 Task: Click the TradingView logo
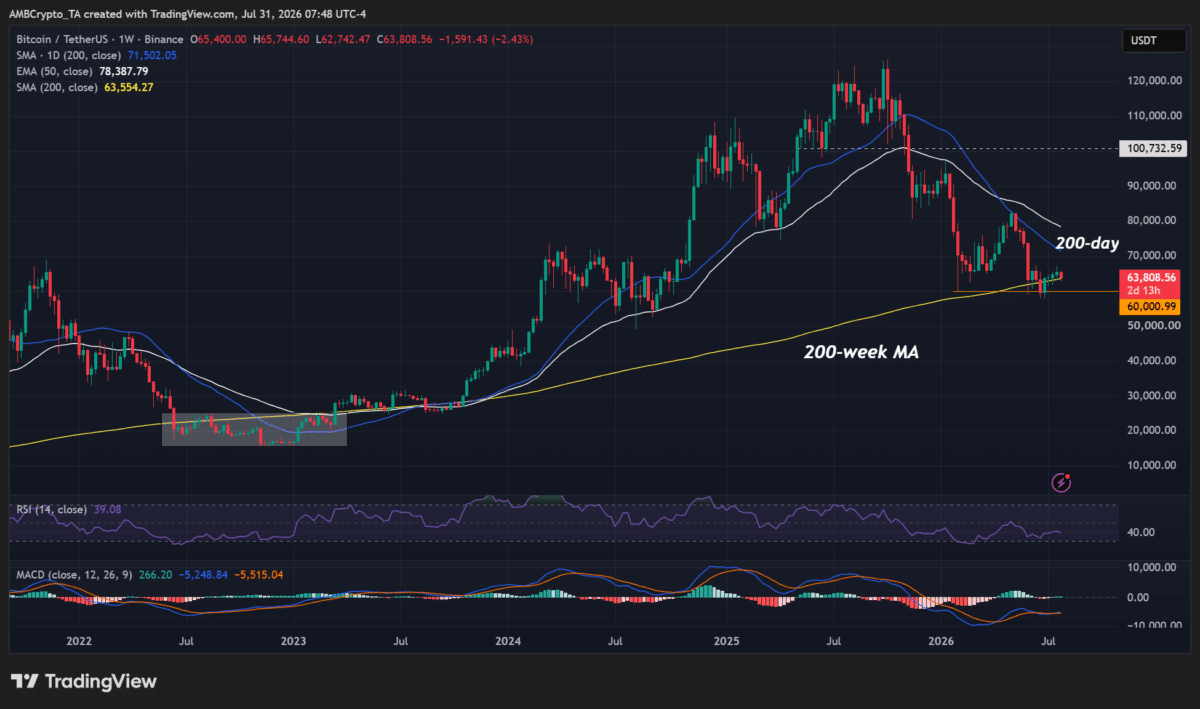(84, 681)
